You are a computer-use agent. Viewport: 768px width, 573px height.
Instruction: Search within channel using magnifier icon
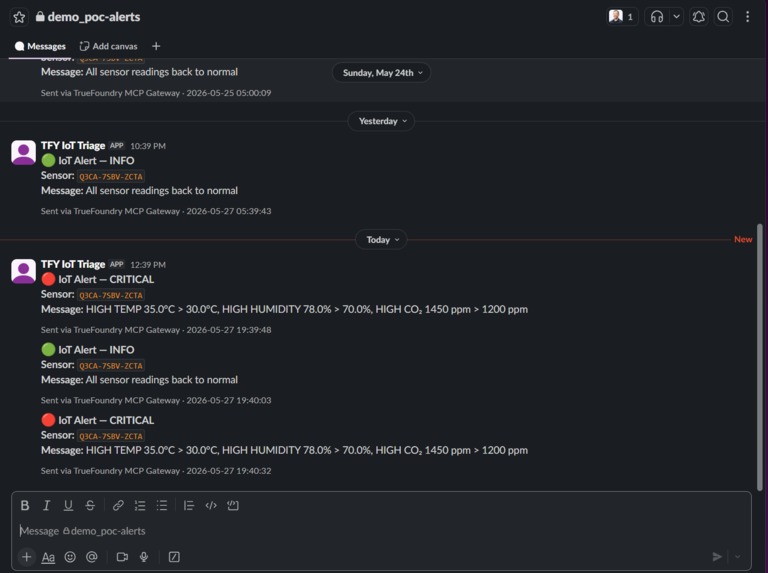click(723, 17)
